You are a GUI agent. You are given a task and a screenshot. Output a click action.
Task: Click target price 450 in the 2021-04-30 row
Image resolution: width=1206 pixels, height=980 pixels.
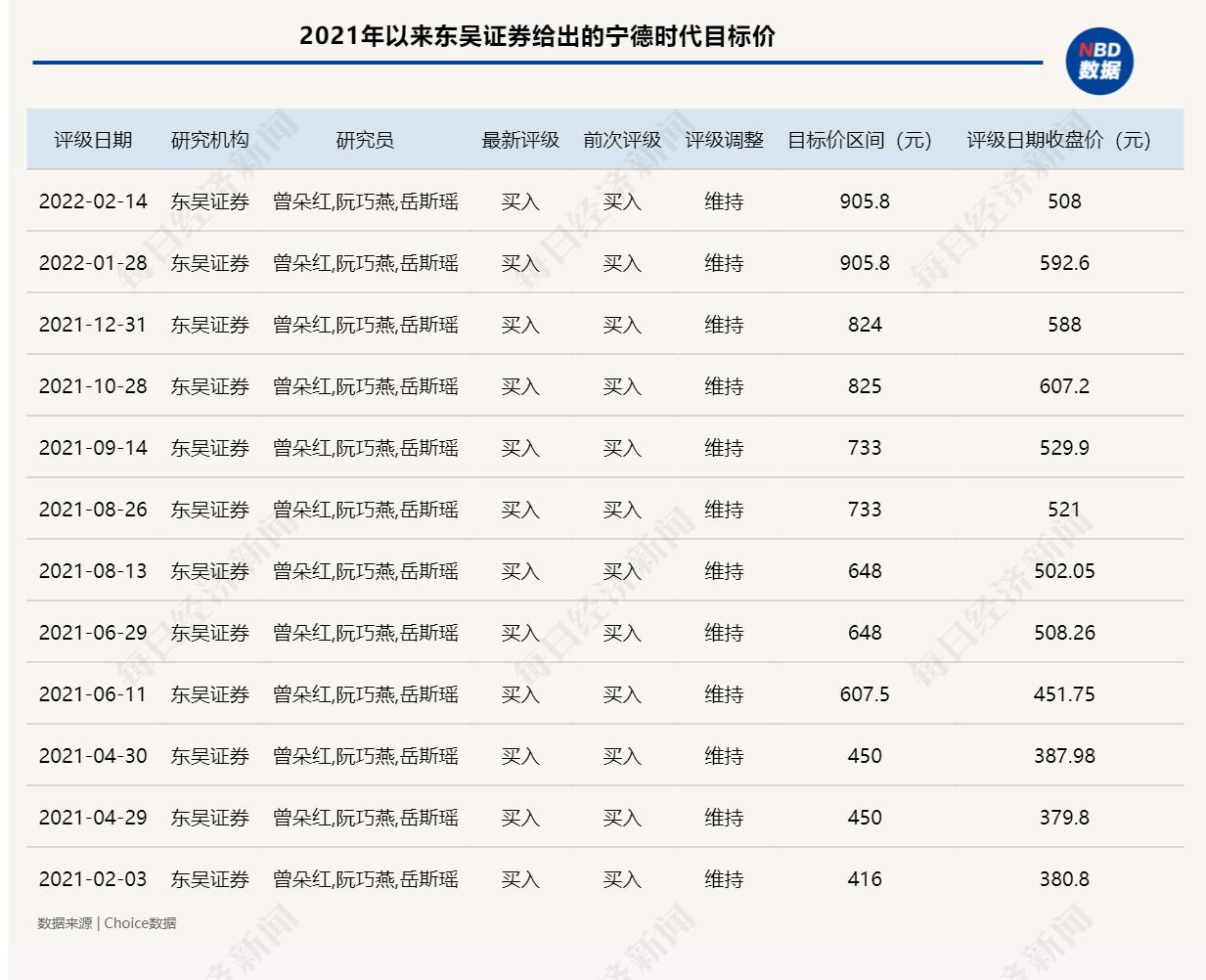point(865,756)
